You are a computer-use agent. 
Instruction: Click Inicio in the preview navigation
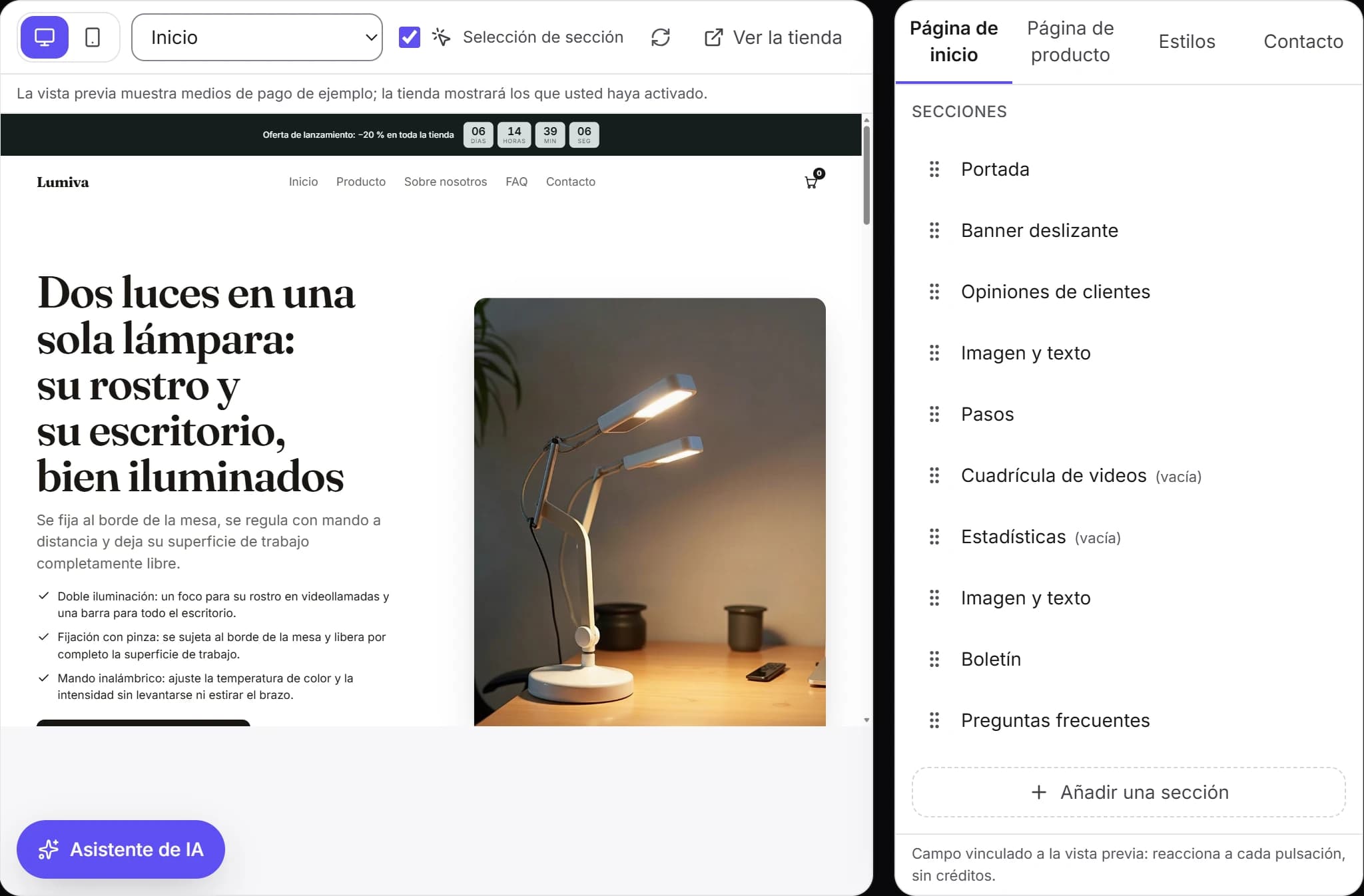point(303,182)
